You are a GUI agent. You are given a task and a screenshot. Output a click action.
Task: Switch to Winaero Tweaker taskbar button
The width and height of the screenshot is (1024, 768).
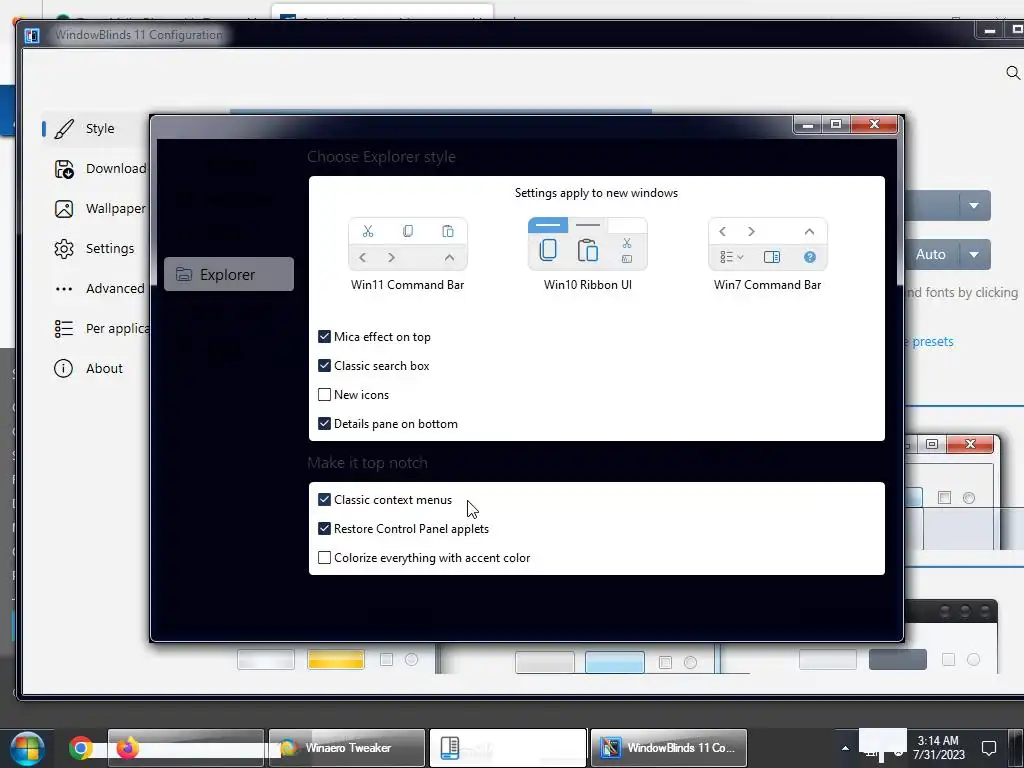[347, 748]
